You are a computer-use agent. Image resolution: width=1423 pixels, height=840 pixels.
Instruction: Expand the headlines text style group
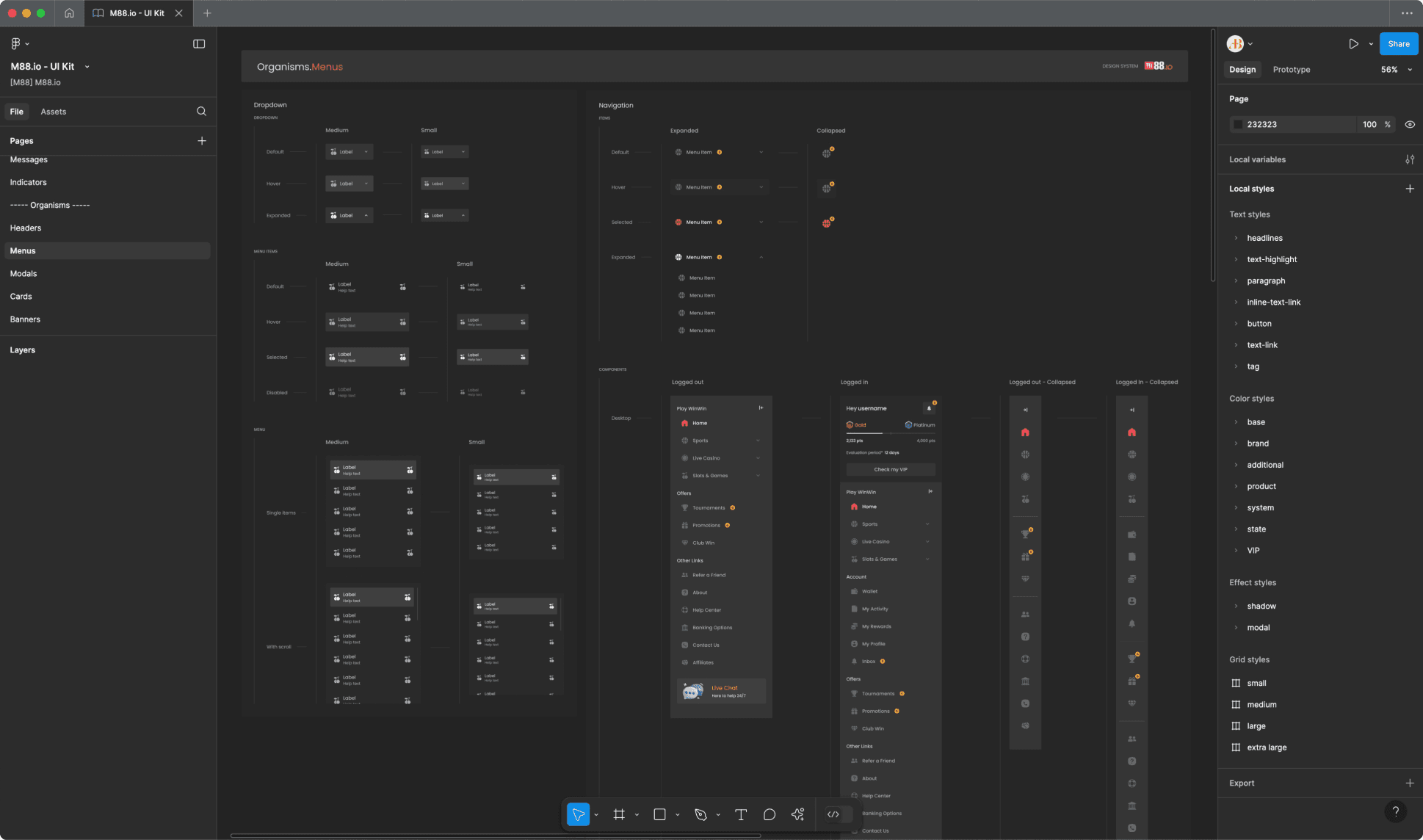pos(1236,237)
